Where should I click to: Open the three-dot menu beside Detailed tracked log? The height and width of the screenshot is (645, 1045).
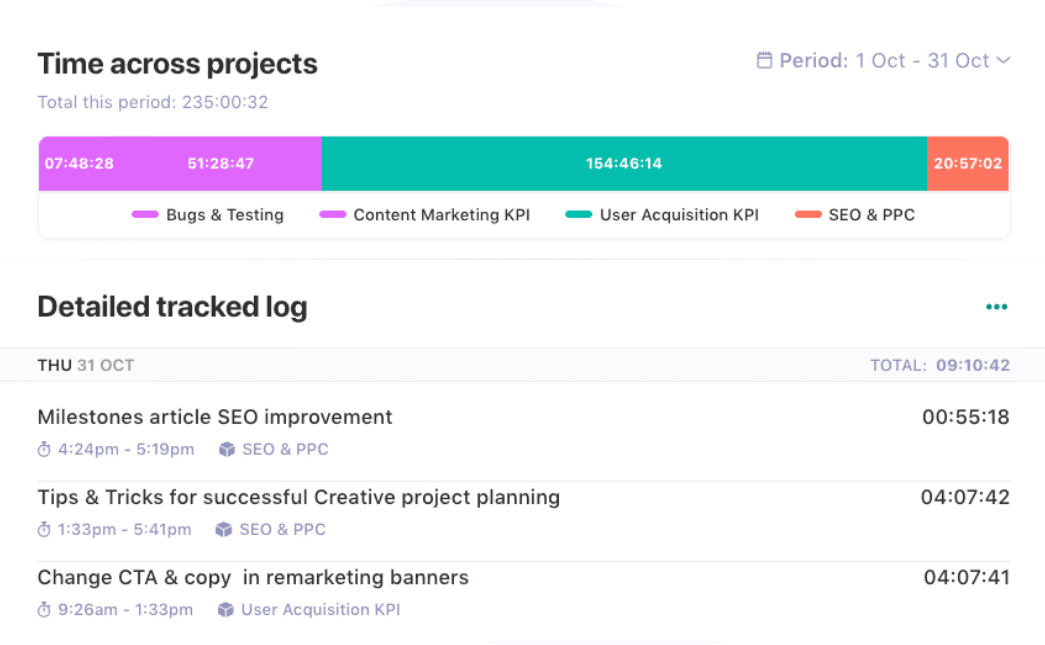[x=996, y=306]
